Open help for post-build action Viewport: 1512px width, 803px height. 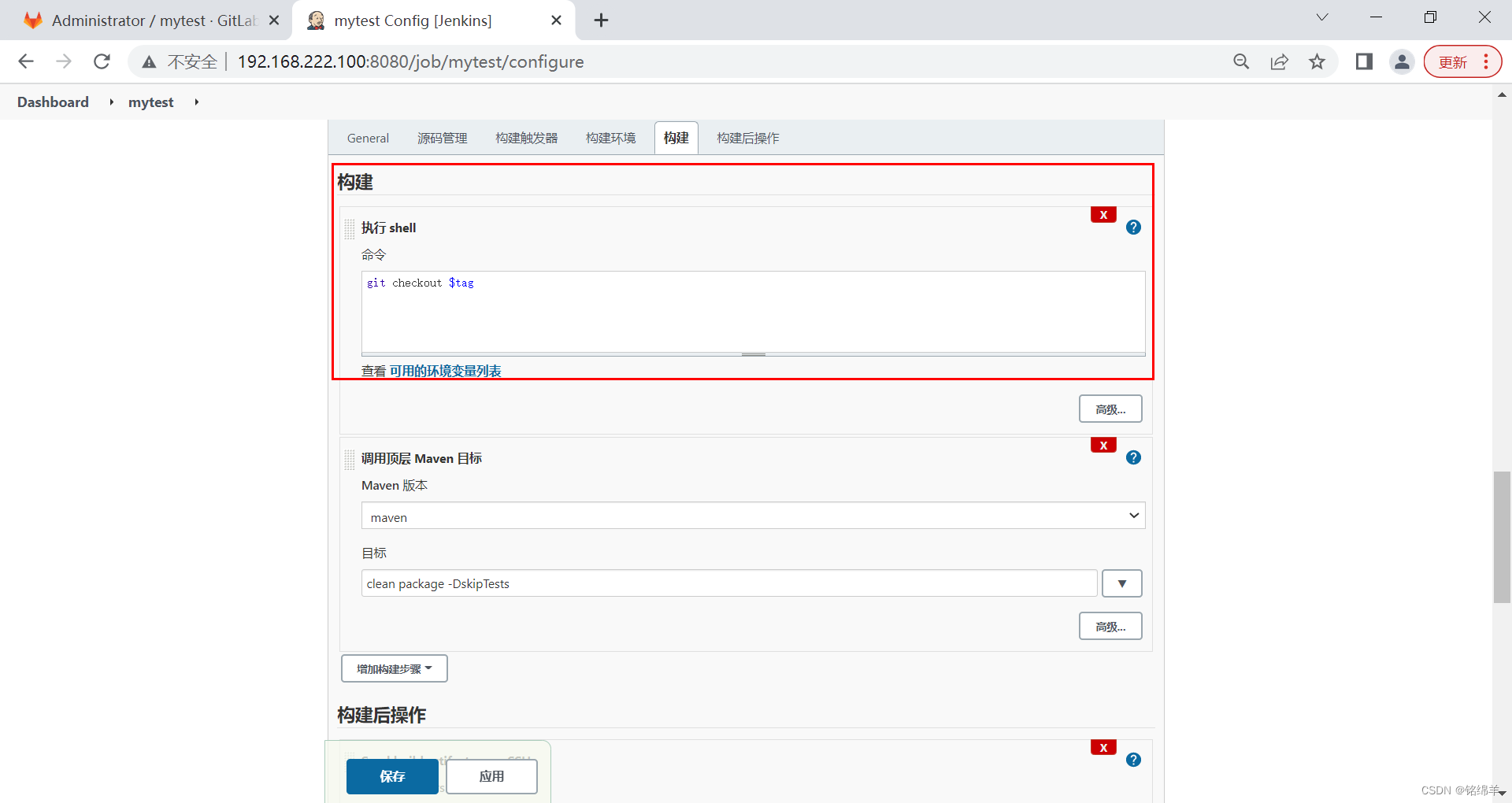(x=1133, y=760)
